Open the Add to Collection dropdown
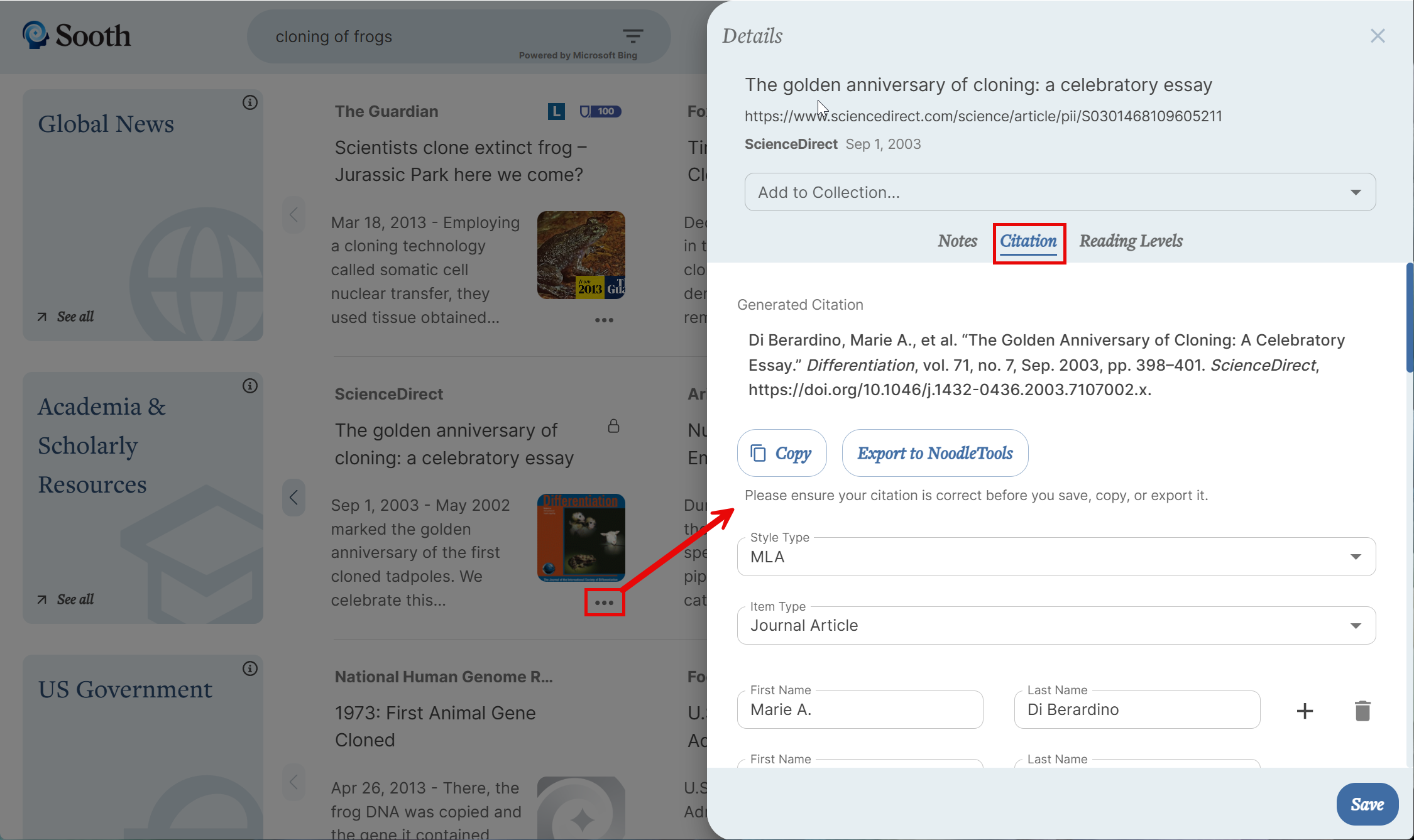Screen dimensions: 1414x840 (x=1060, y=192)
